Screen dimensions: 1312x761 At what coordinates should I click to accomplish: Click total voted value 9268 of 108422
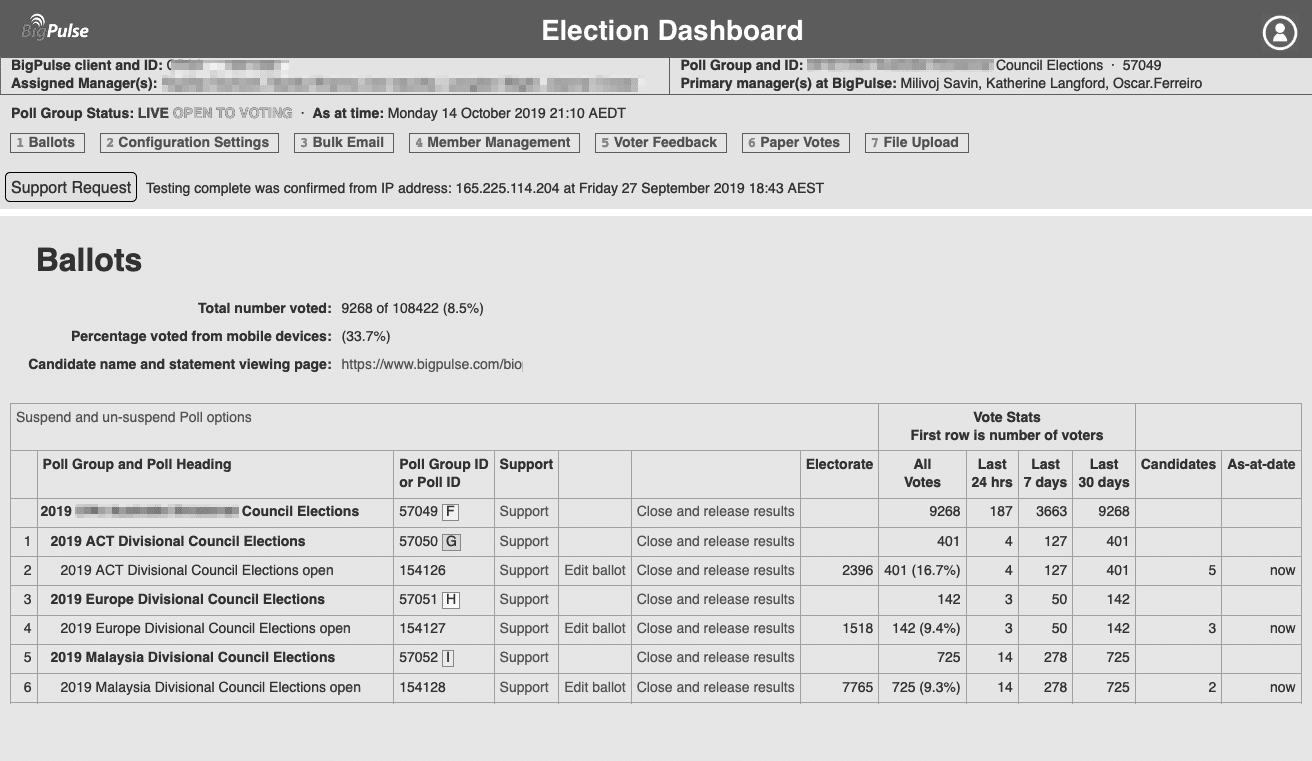coord(412,309)
